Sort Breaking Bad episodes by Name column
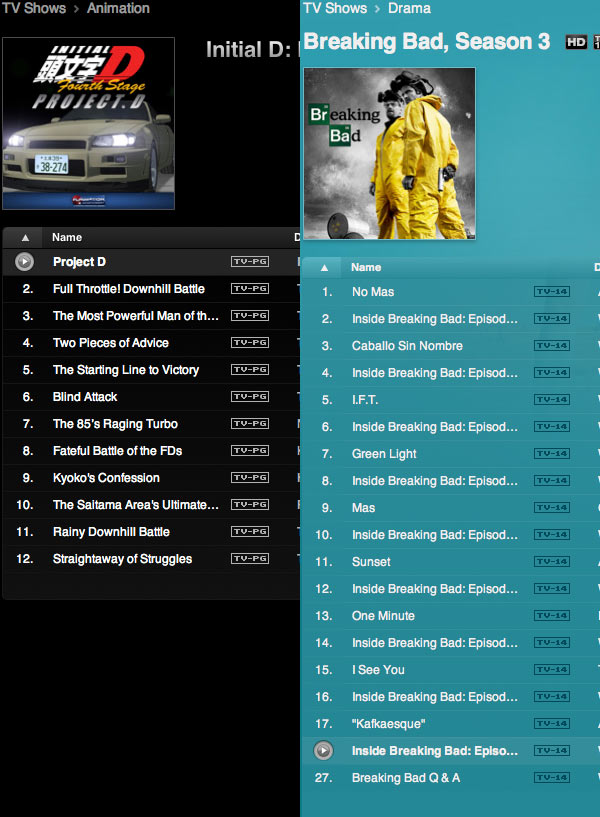The image size is (600, 817). 366,268
